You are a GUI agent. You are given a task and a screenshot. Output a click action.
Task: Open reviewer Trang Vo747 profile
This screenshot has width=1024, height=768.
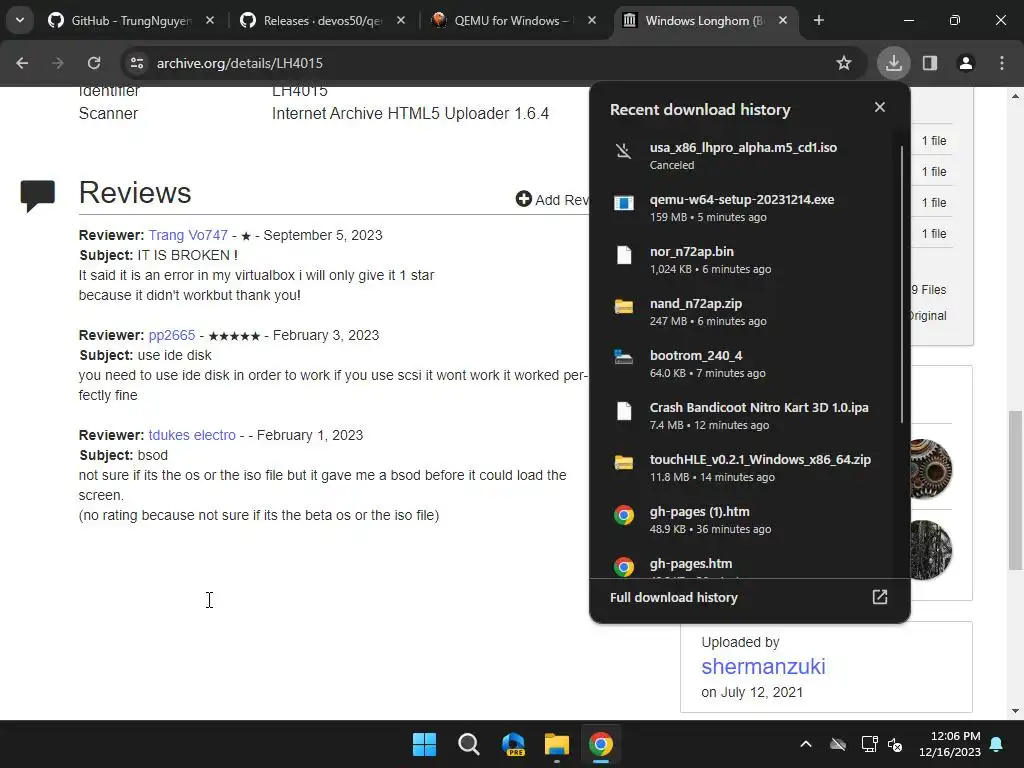coord(188,235)
